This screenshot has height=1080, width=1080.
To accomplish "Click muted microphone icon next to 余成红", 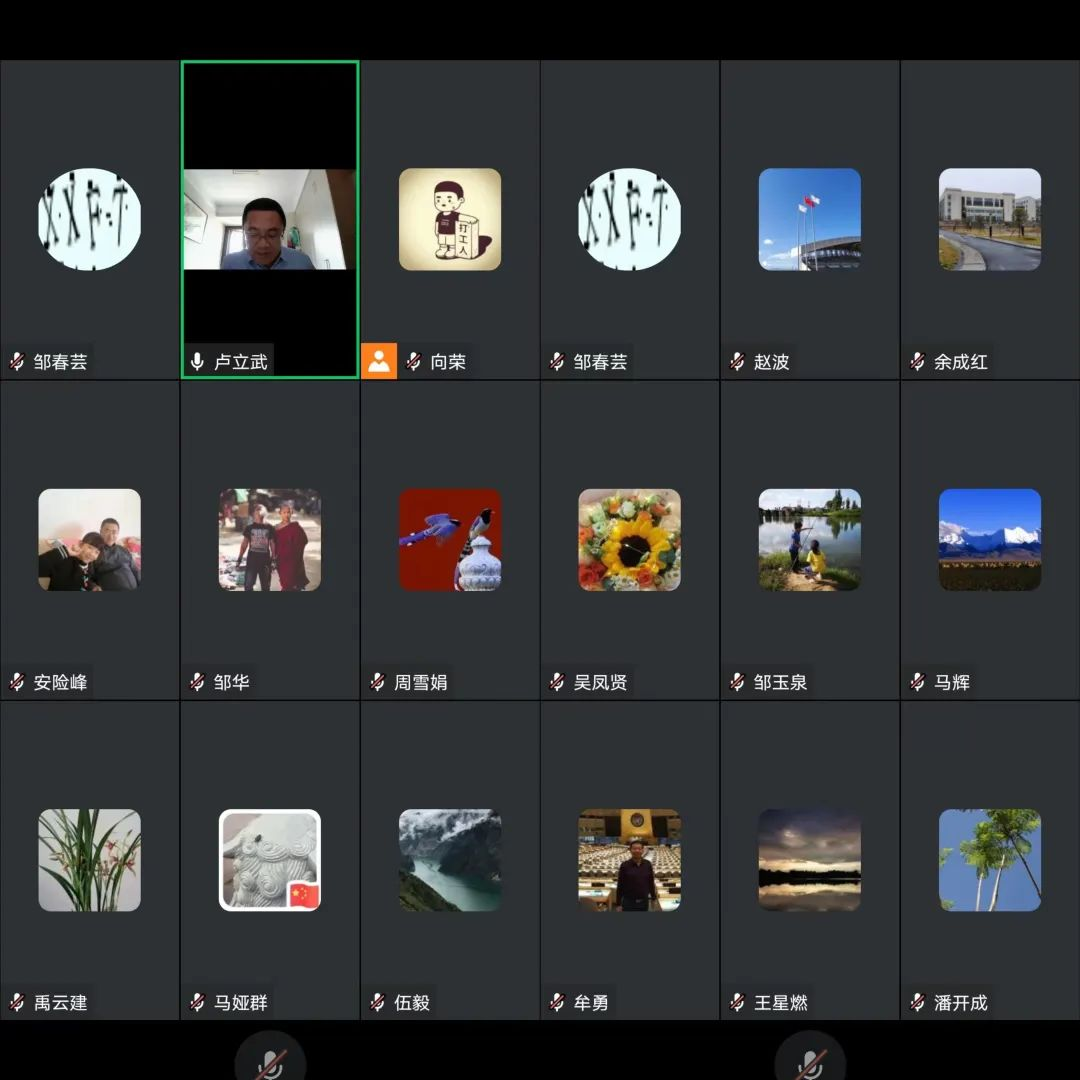I will tap(917, 361).
